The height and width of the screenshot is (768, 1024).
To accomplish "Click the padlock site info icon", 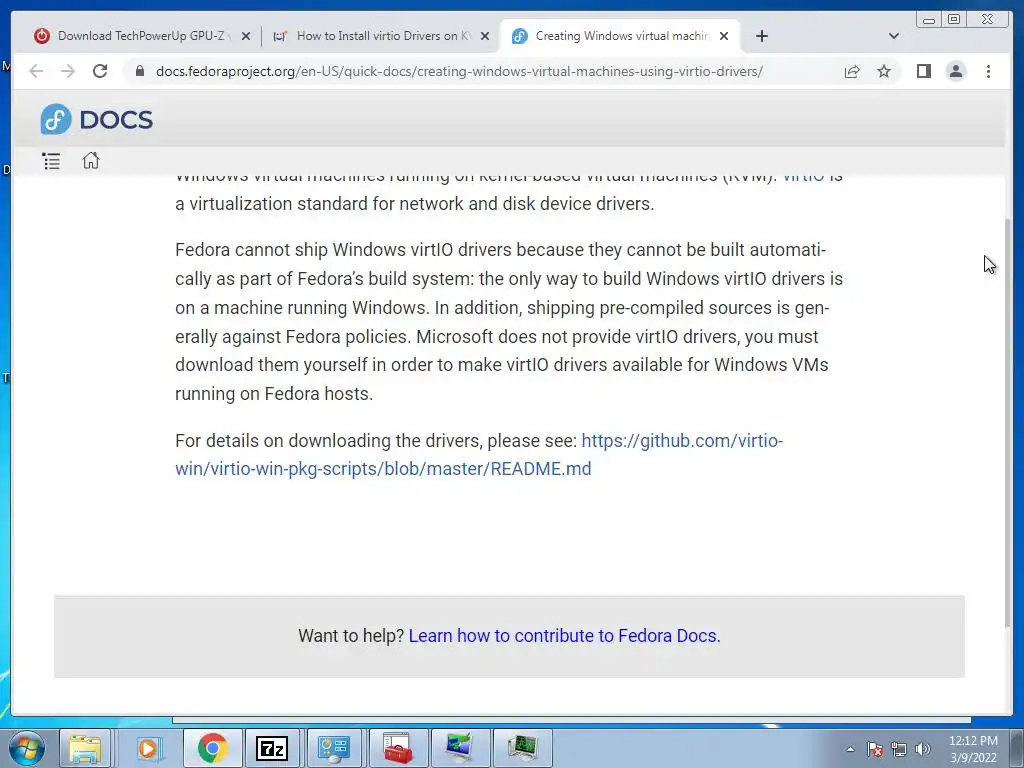I will [x=140, y=71].
